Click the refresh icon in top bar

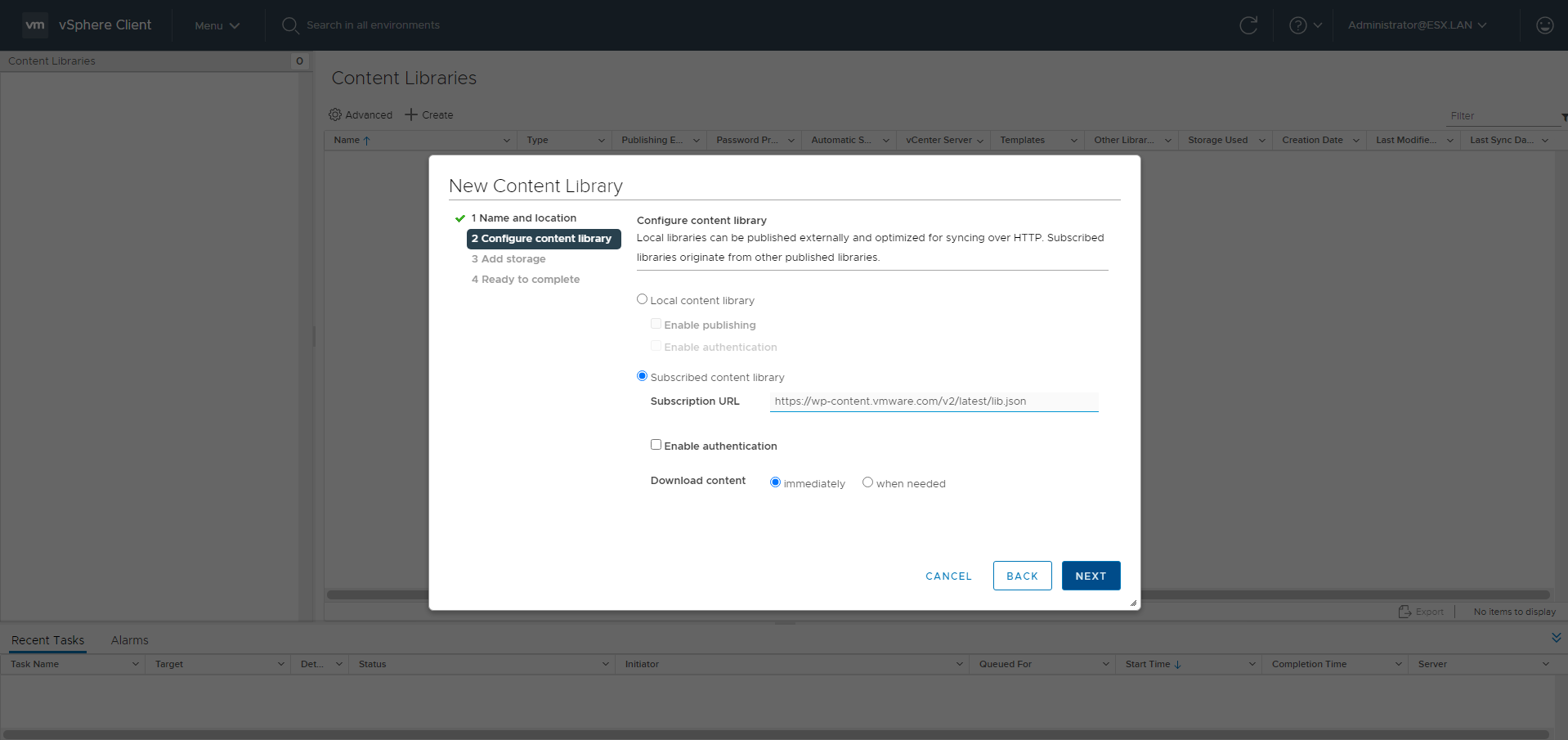pyautogui.click(x=1248, y=25)
